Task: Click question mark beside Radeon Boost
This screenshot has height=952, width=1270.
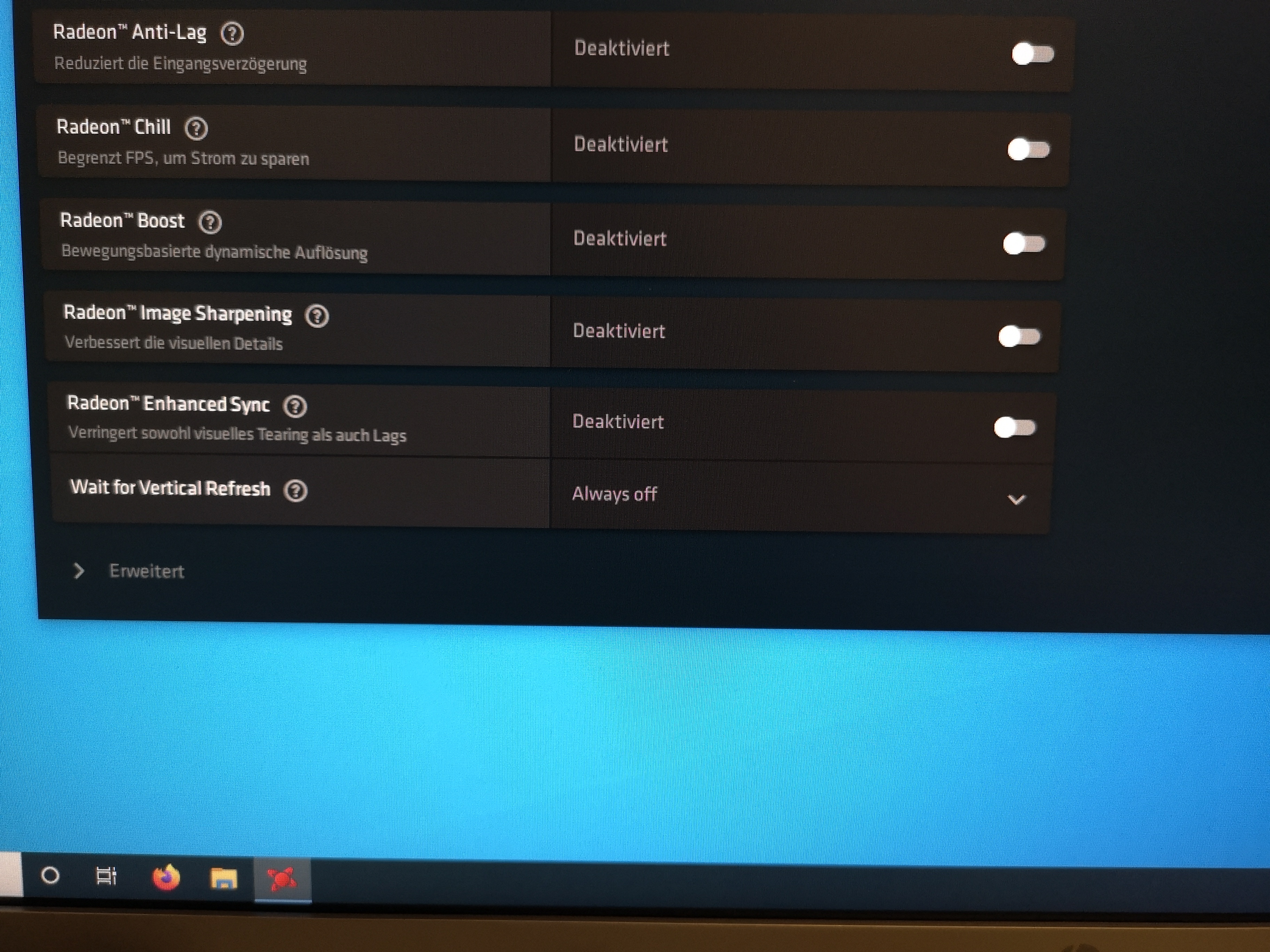Action: click(x=210, y=222)
